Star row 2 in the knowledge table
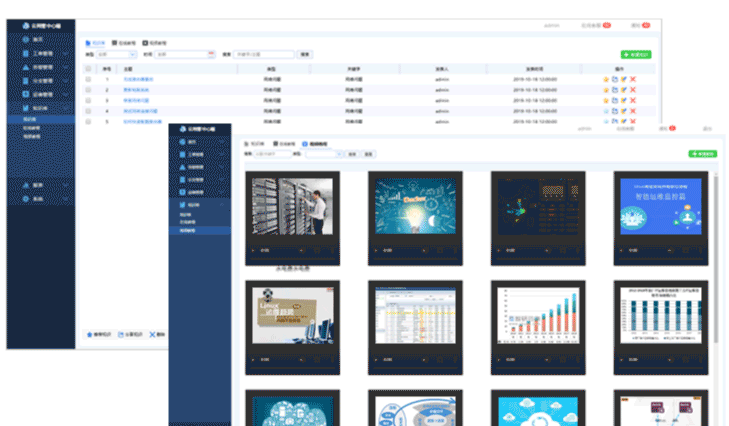The height and width of the screenshot is (426, 729). 606,90
